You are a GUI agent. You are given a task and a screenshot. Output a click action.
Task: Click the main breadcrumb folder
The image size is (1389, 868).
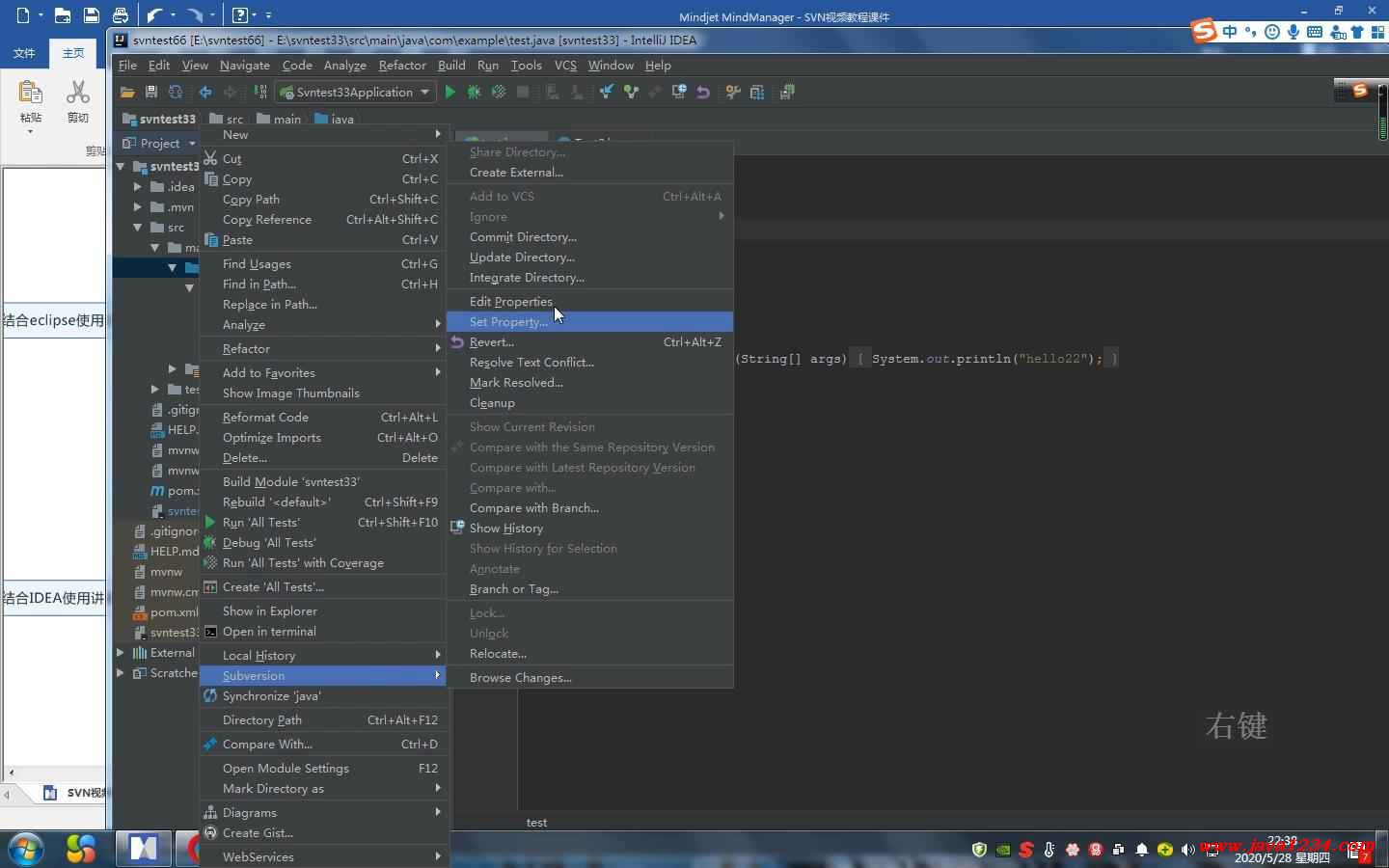click(x=279, y=119)
